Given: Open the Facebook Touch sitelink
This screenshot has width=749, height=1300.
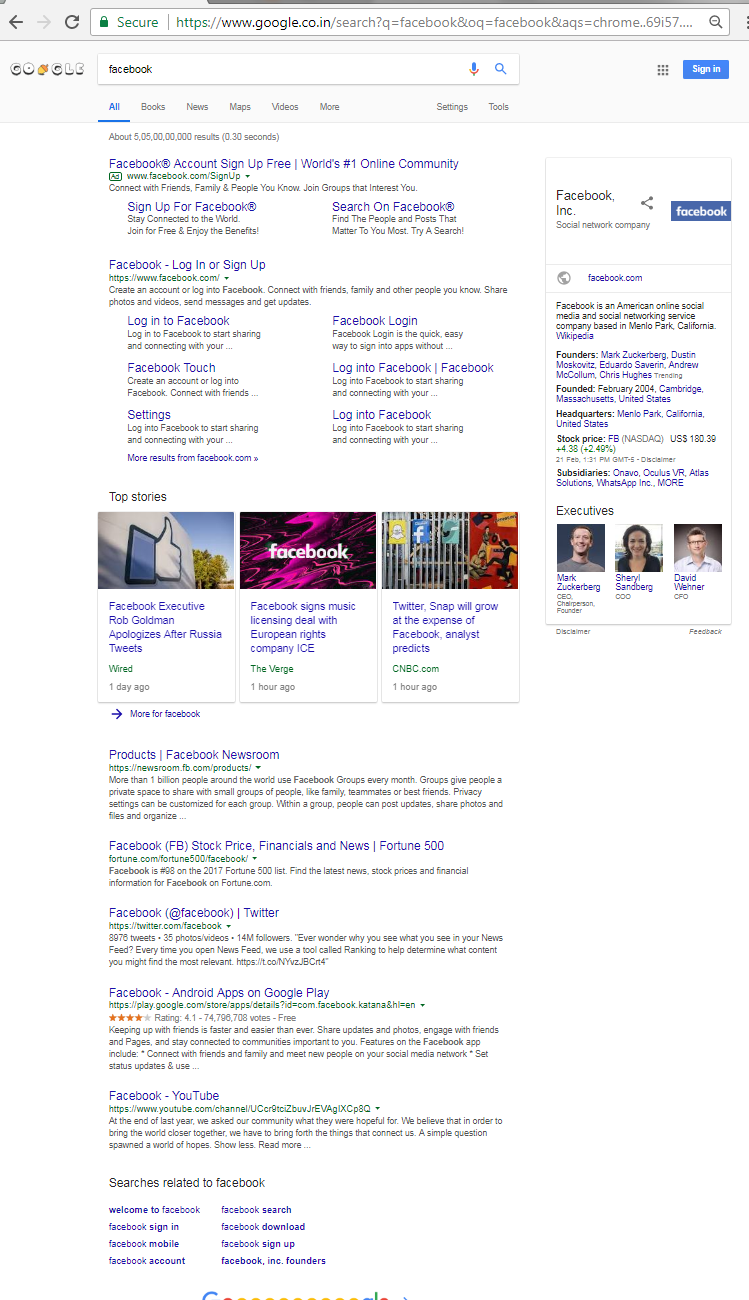Looking at the screenshot, I should coord(171,368).
